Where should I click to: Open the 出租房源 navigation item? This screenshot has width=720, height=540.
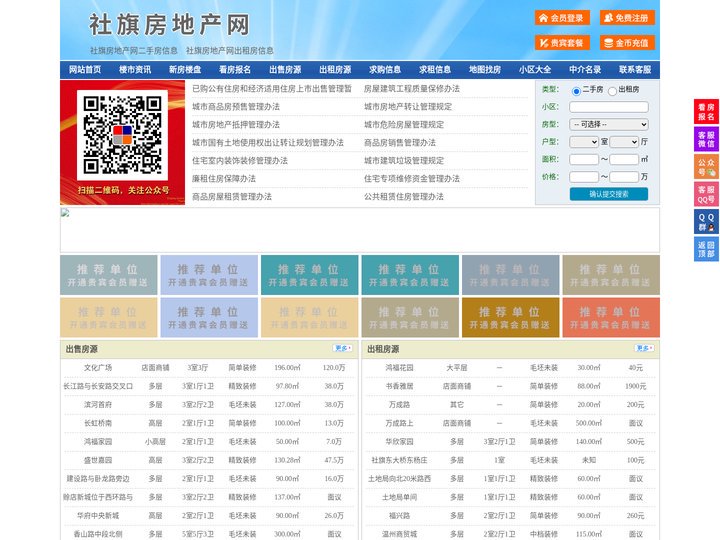[335, 70]
